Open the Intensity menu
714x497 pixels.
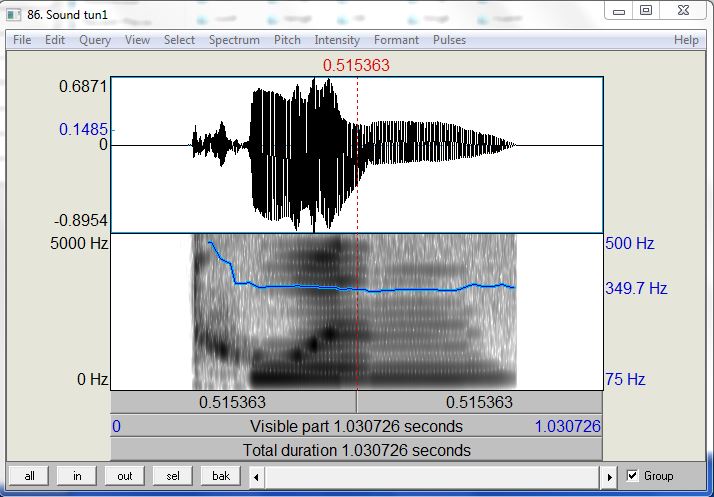337,40
